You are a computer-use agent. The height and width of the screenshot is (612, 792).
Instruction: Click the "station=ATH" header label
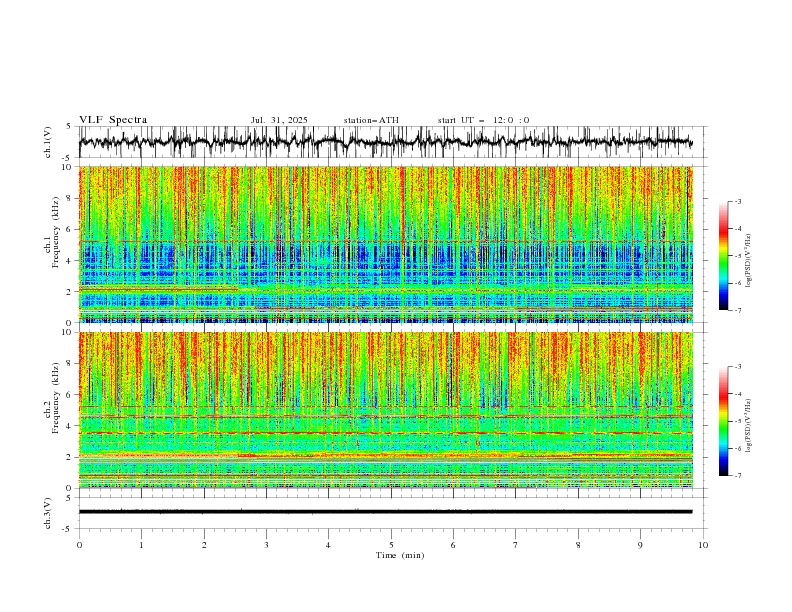[x=371, y=120]
